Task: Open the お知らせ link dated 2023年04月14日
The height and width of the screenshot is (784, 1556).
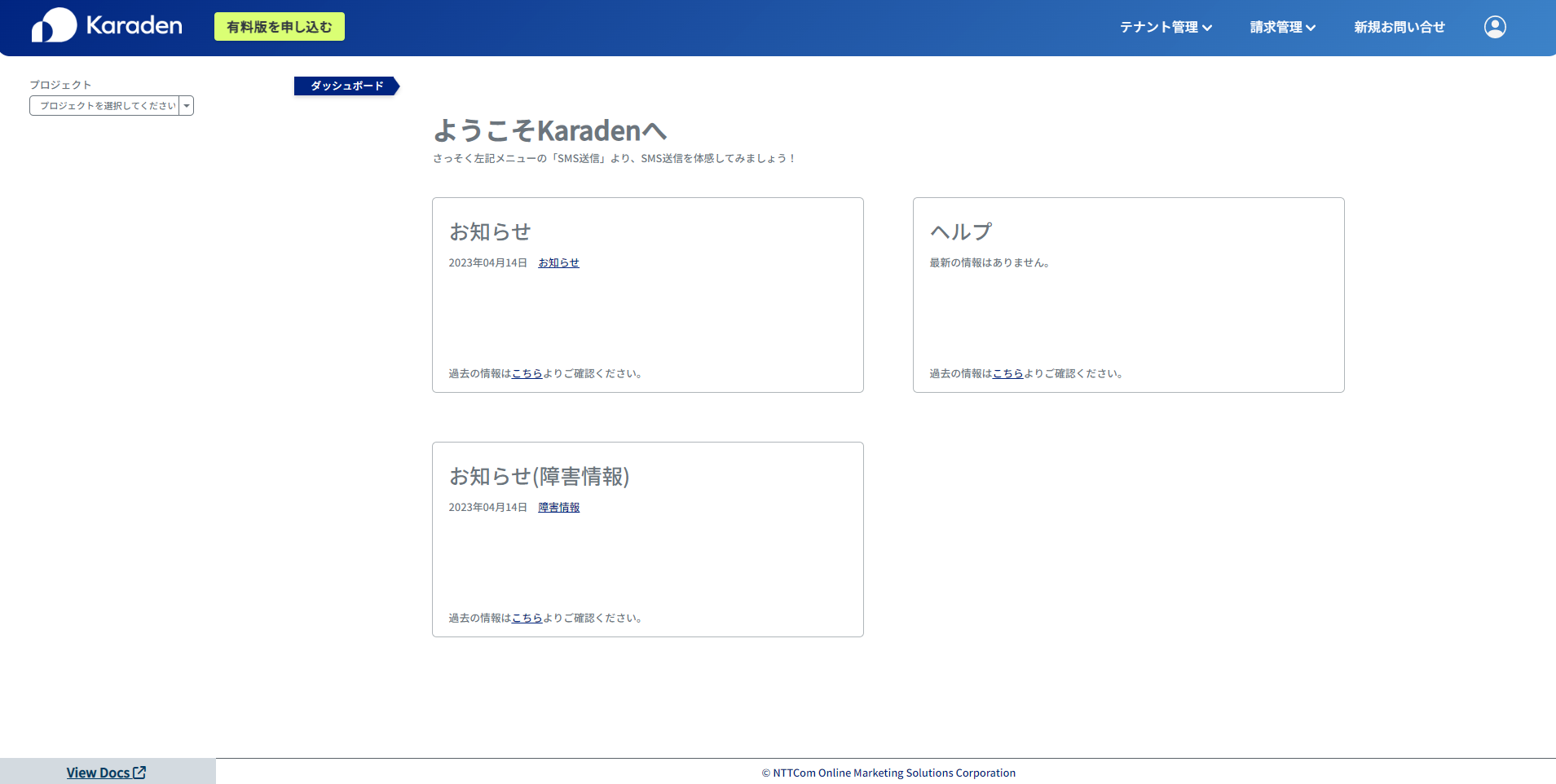Action: 558,262
